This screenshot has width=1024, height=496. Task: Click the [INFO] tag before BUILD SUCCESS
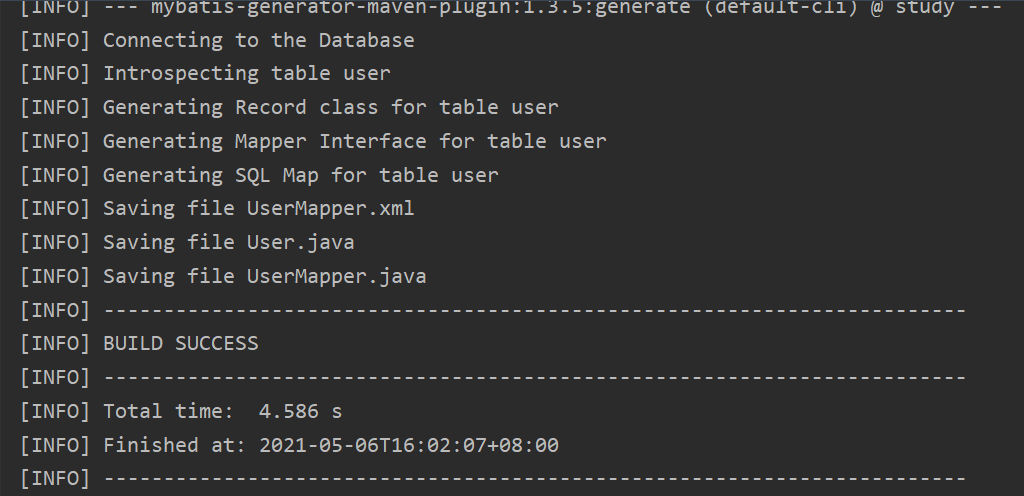55,344
